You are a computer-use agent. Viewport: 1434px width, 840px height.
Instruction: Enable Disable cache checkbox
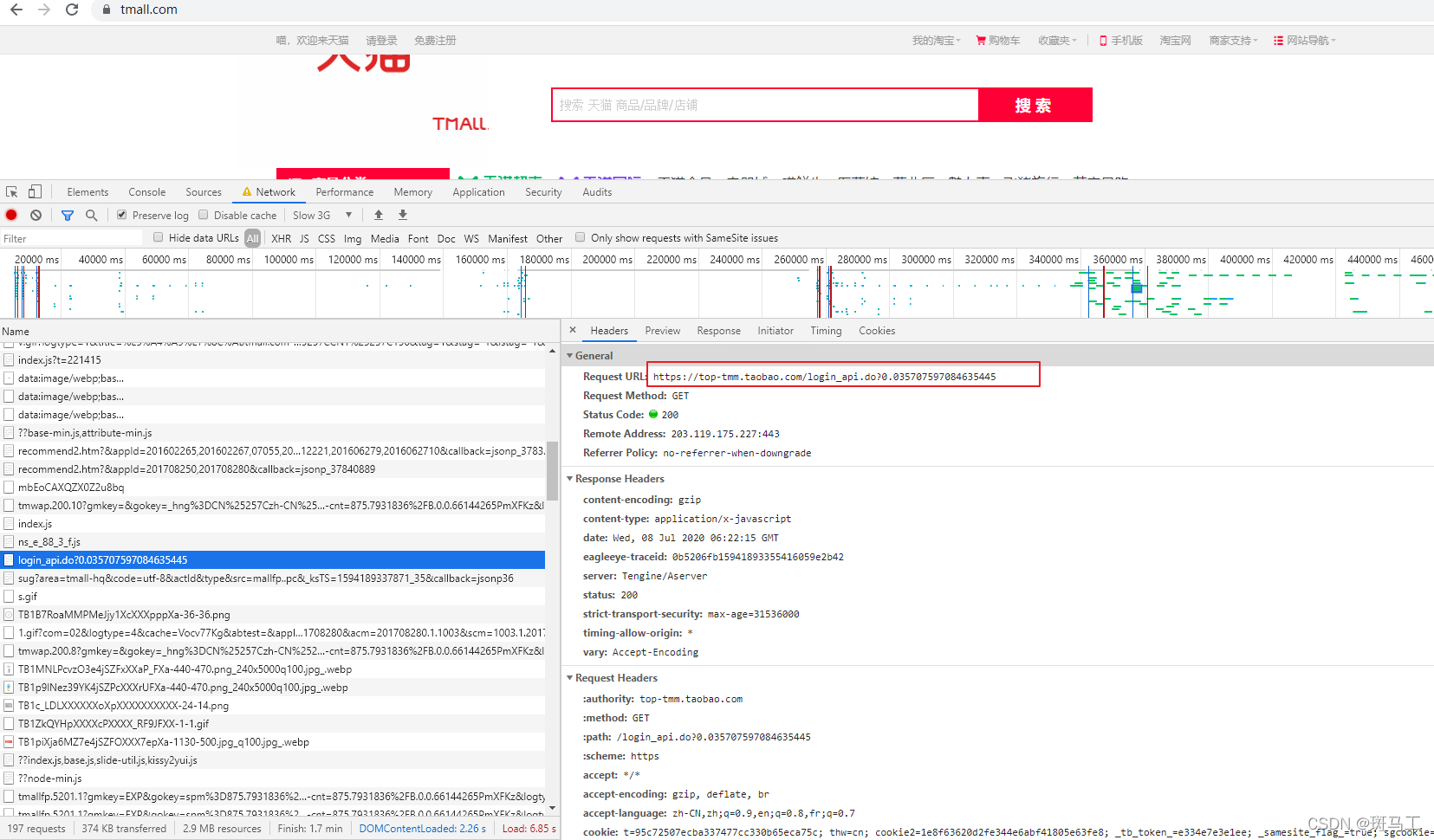pyautogui.click(x=204, y=215)
